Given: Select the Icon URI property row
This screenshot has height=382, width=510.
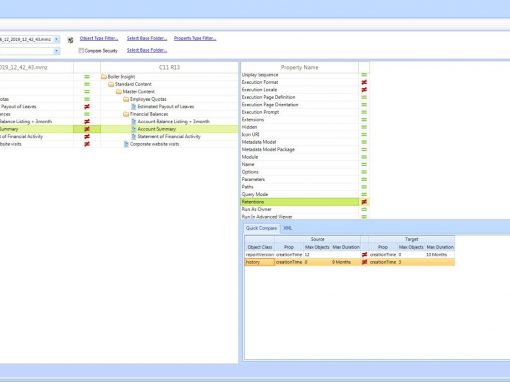Looking at the screenshot, I should tap(299, 135).
